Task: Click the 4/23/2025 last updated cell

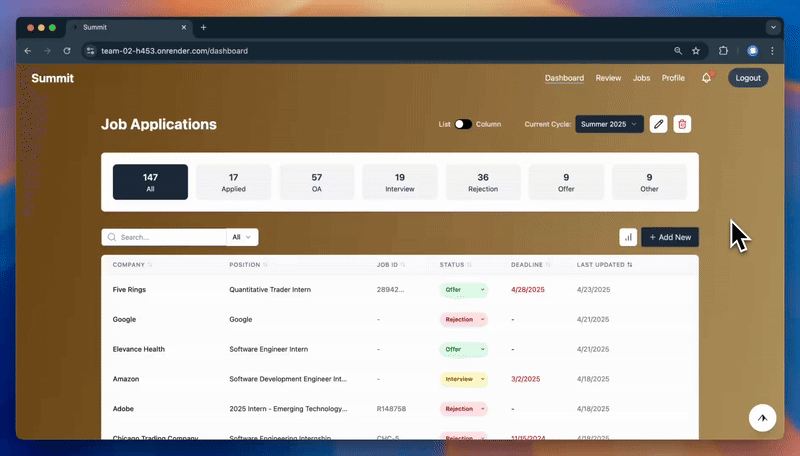Action: (593, 290)
